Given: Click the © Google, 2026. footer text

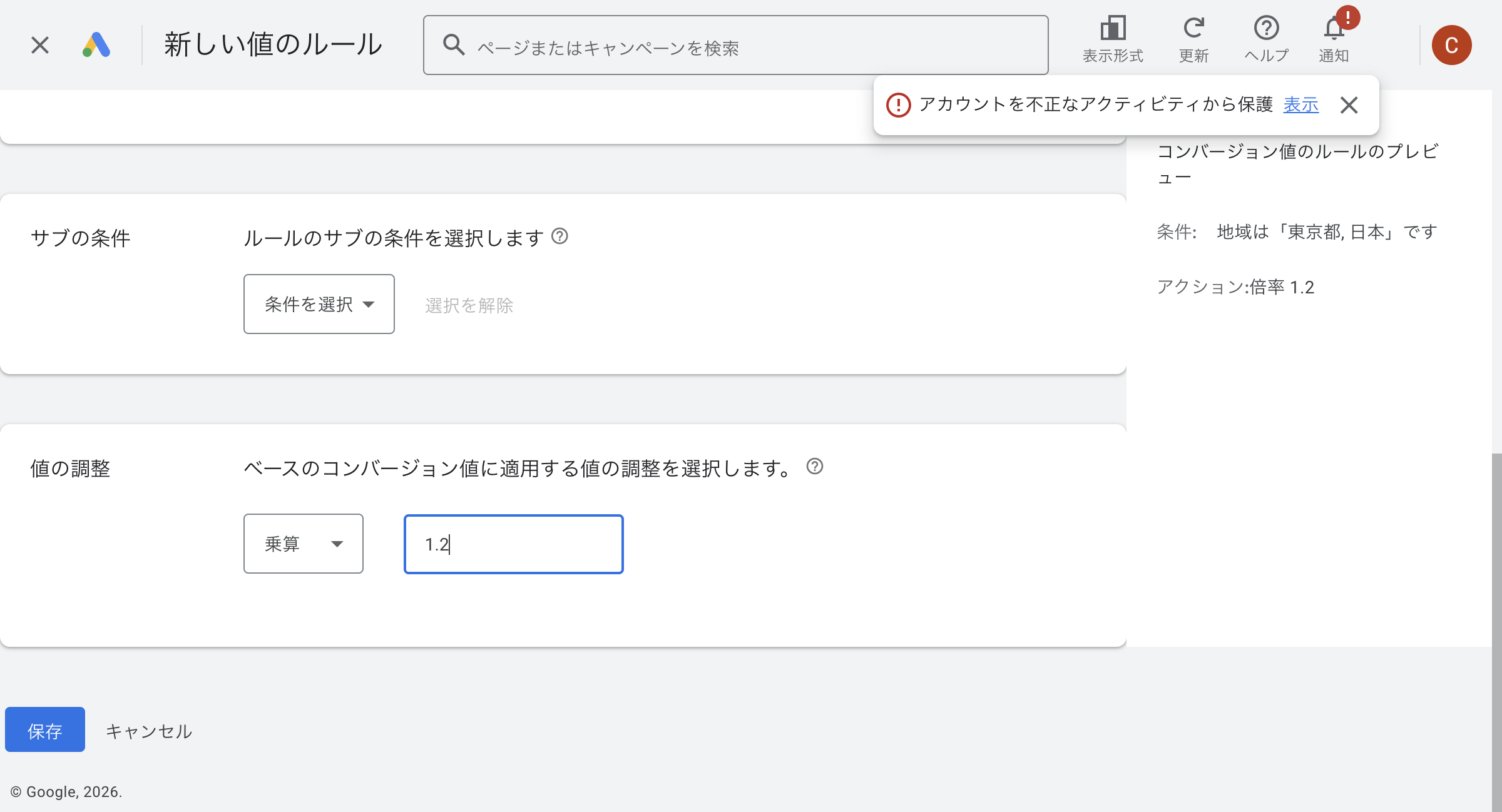Looking at the screenshot, I should click(x=66, y=792).
